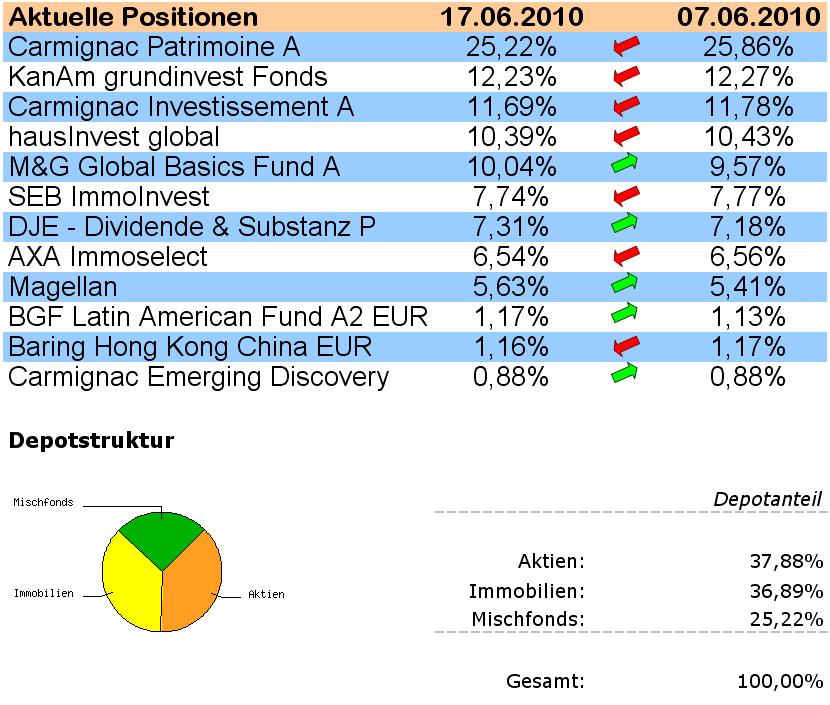
Task: Click the green arrow beside M&G Global Basics
Action: coord(625,166)
